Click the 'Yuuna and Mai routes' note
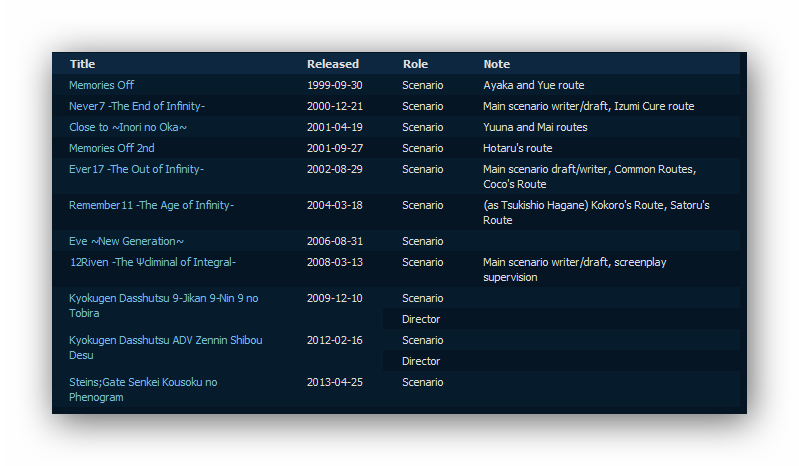 click(535, 127)
